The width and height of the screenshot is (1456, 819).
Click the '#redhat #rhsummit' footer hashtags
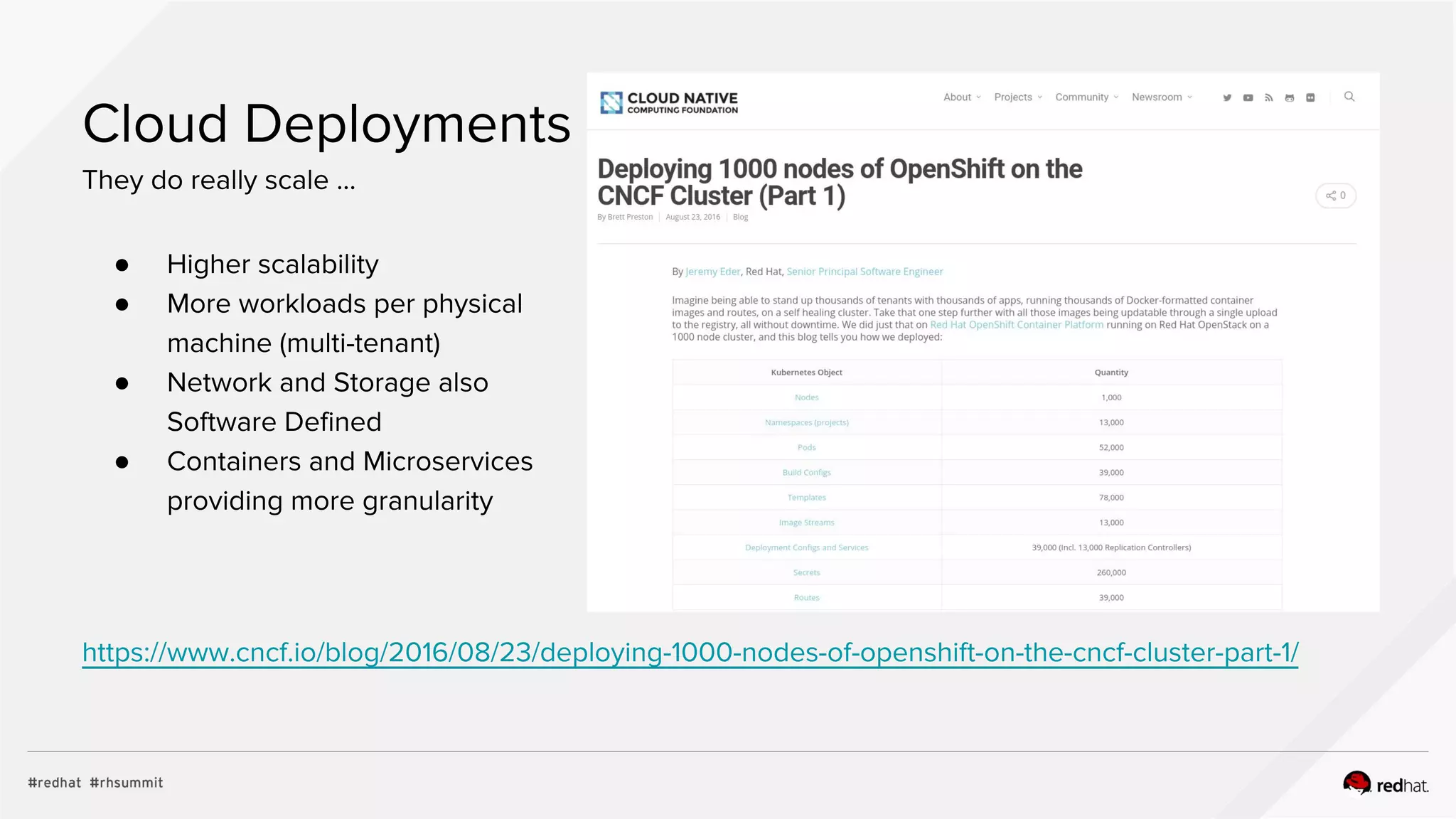pyautogui.click(x=95, y=783)
